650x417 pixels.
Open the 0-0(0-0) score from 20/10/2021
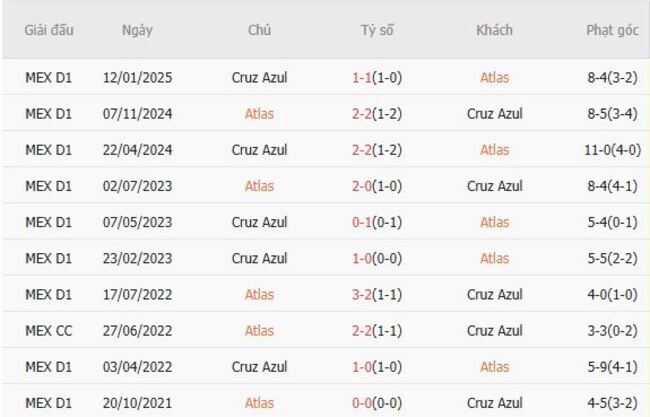(377, 403)
